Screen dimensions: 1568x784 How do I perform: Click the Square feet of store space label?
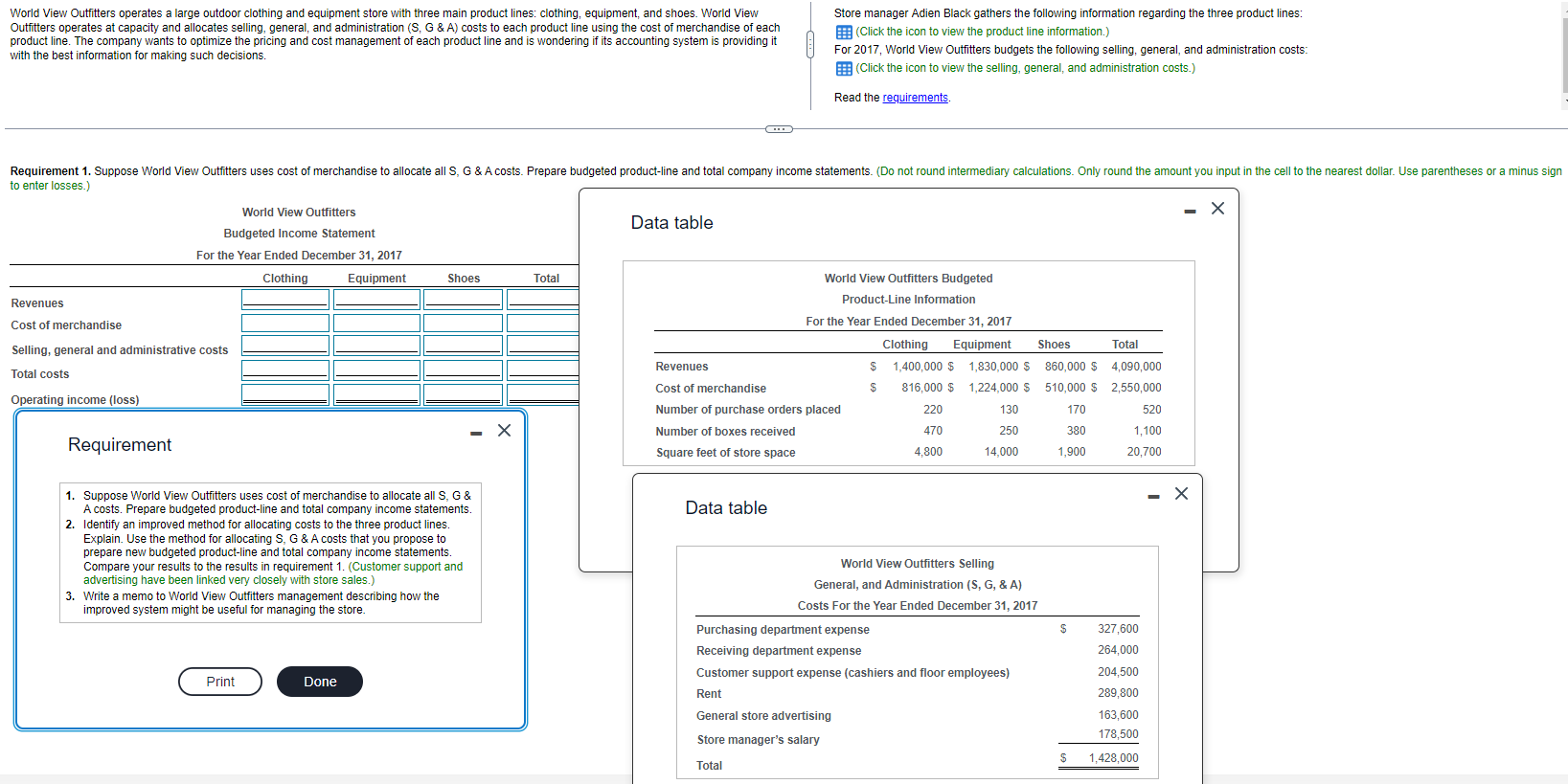pyautogui.click(x=725, y=453)
